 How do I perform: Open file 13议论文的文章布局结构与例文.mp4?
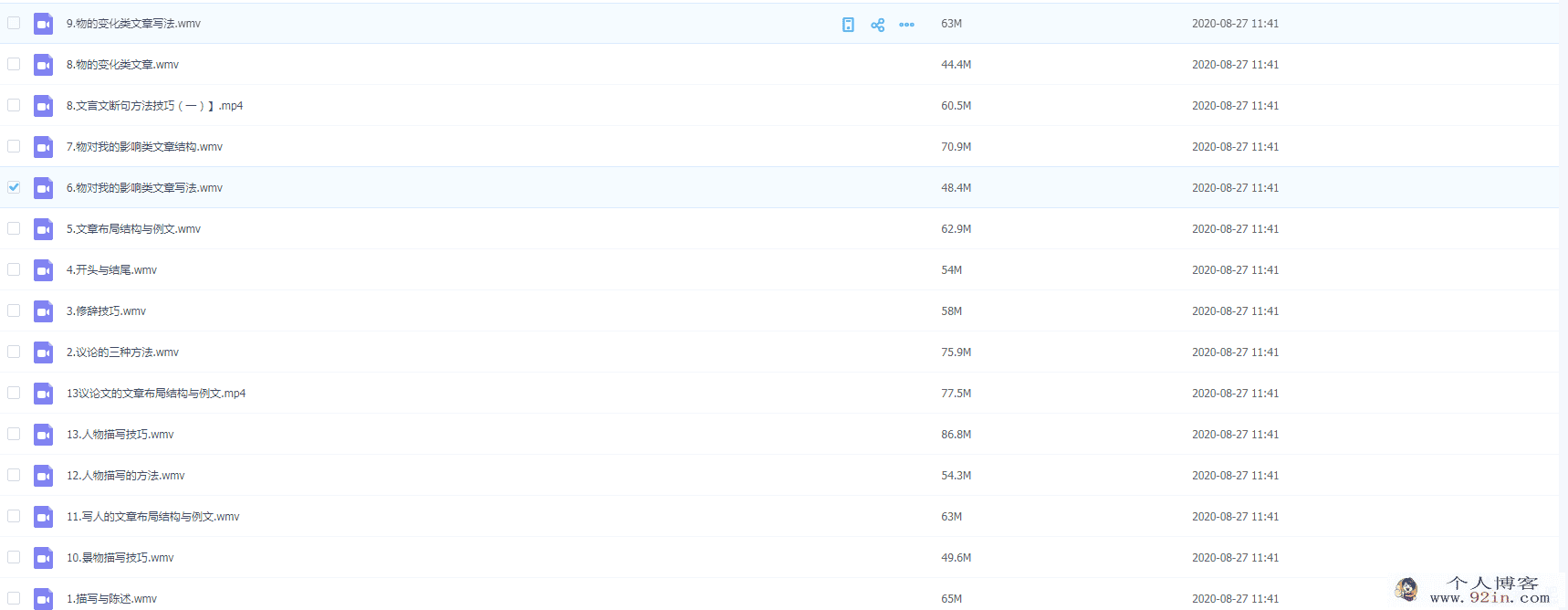(156, 394)
